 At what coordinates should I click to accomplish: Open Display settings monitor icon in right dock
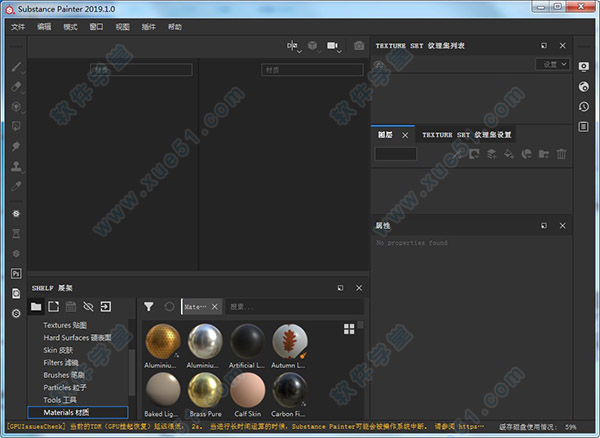[x=584, y=67]
